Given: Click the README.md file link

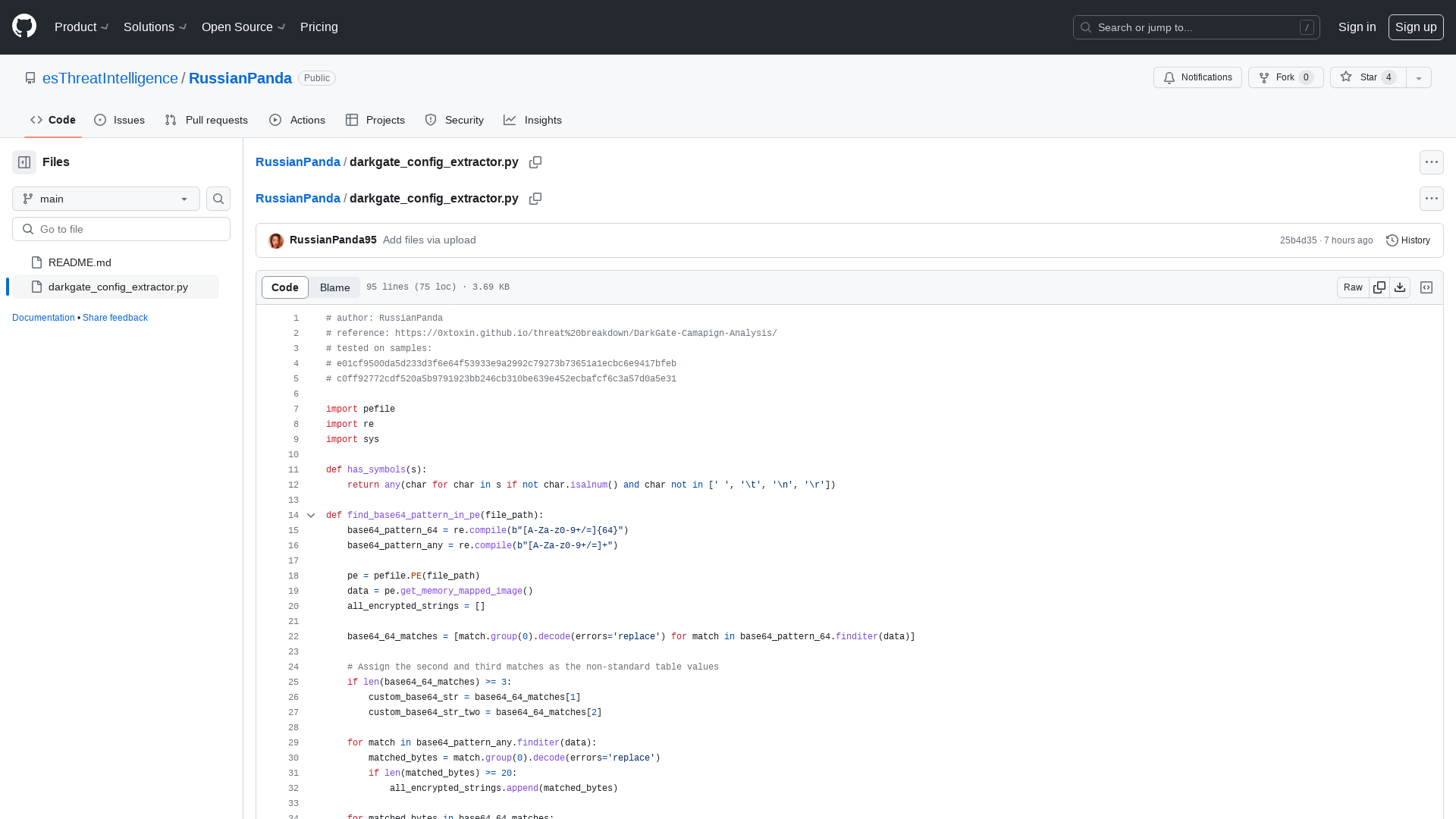Looking at the screenshot, I should pos(80,262).
